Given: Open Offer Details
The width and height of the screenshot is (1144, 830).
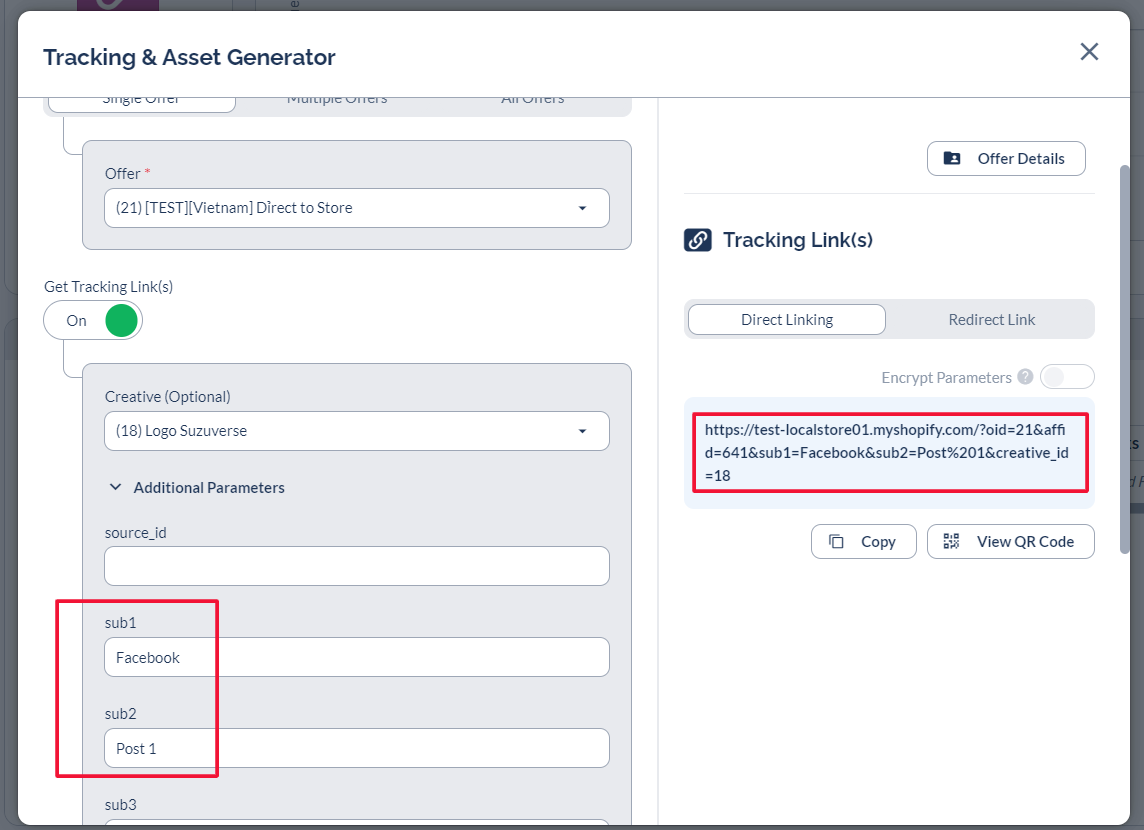Looking at the screenshot, I should tap(1005, 158).
